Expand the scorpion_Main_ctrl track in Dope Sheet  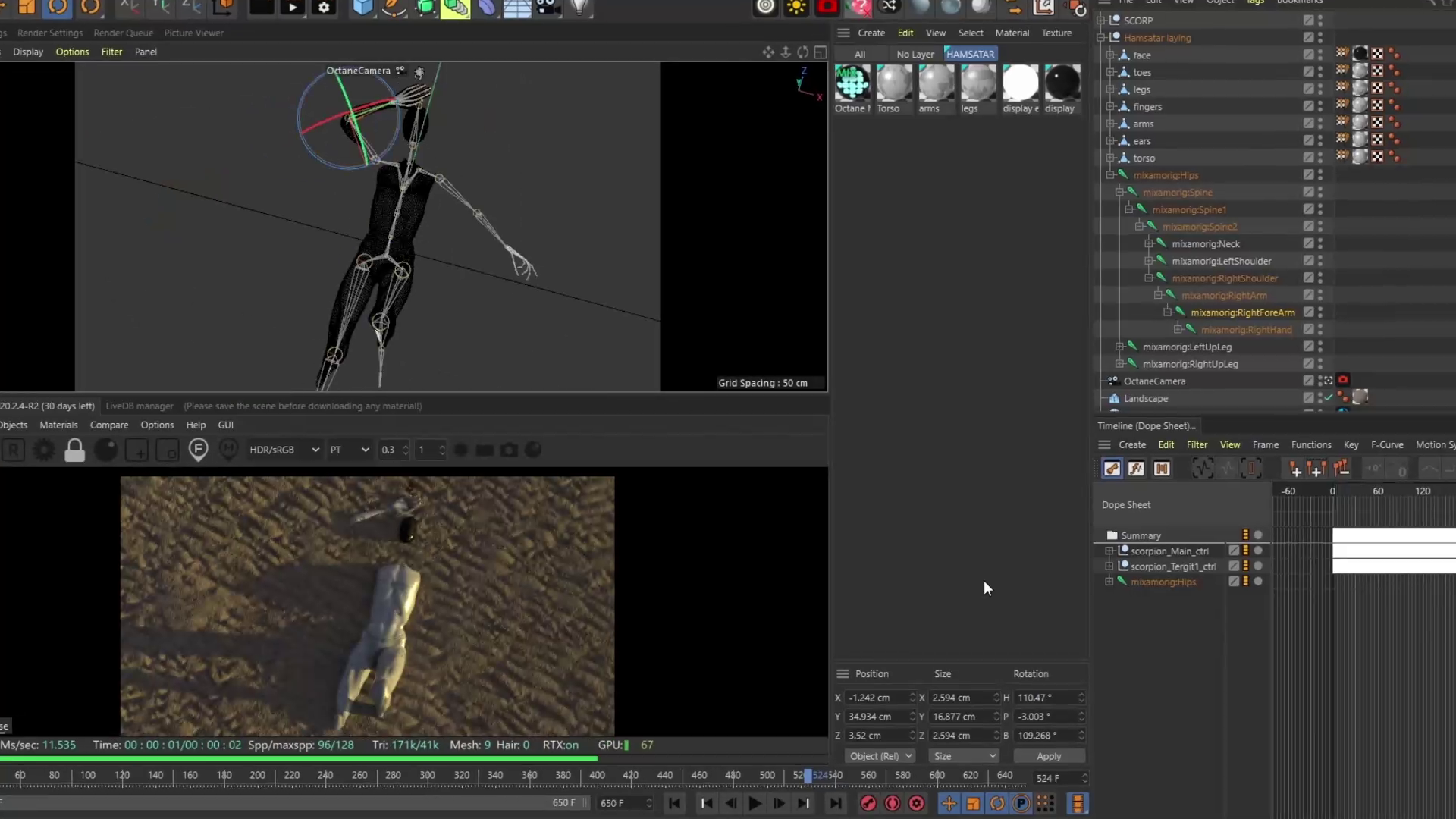coord(1109,551)
